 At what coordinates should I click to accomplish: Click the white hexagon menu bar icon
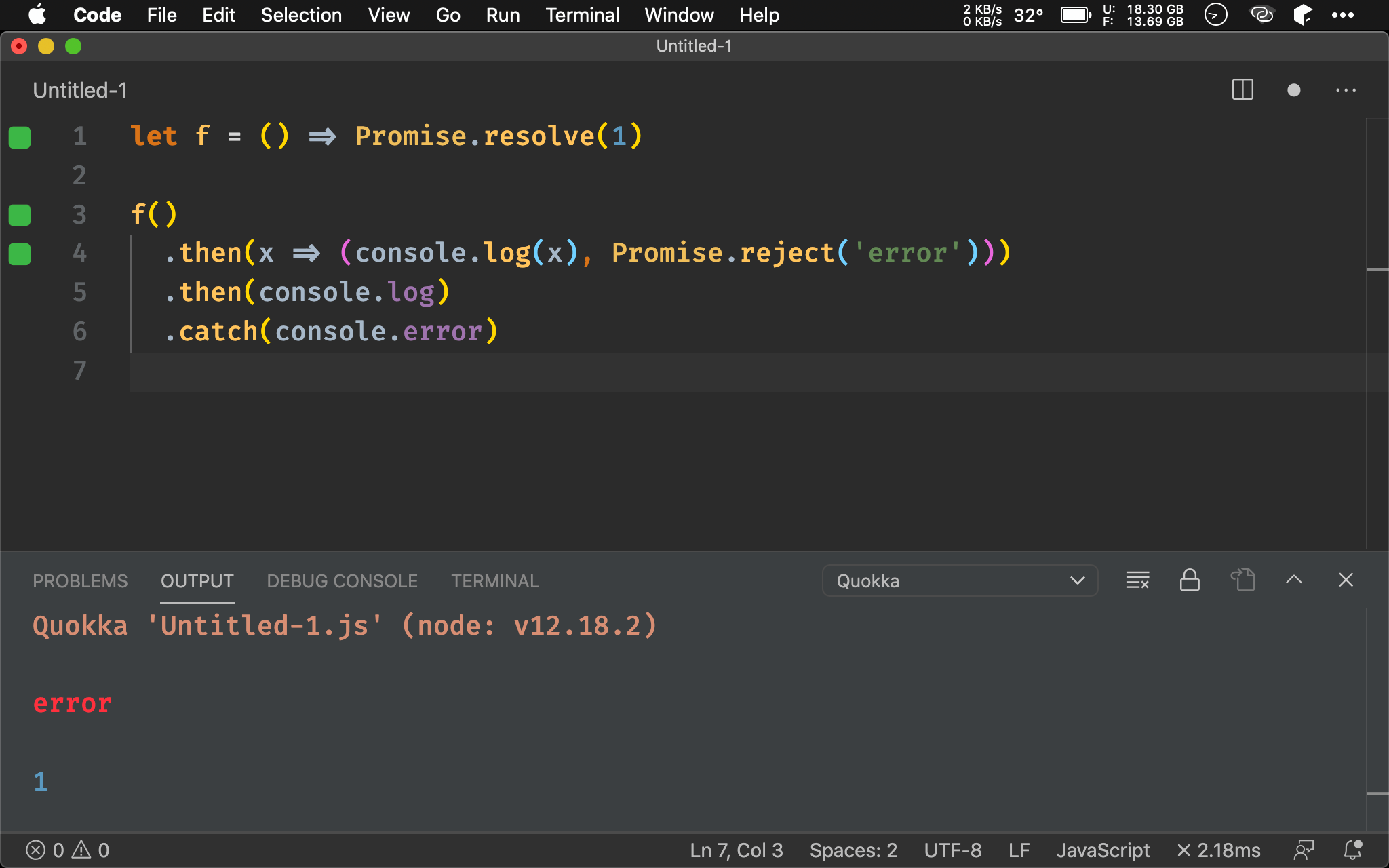pyautogui.click(x=1303, y=14)
